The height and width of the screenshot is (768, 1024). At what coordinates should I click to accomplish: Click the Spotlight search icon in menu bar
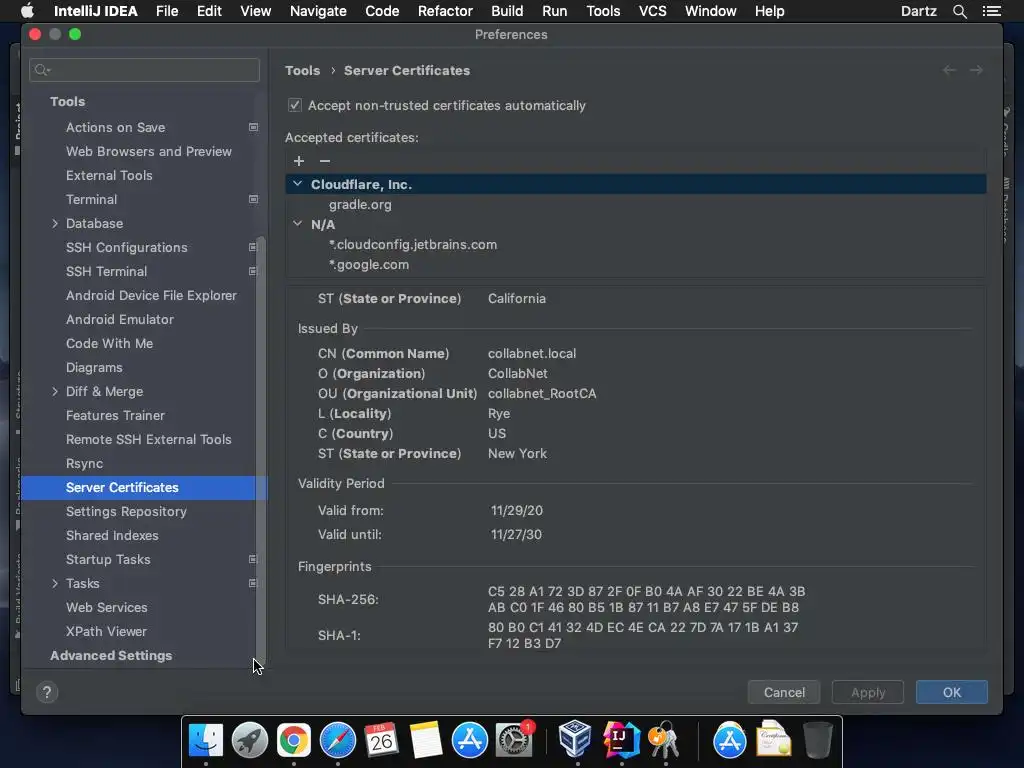959,11
